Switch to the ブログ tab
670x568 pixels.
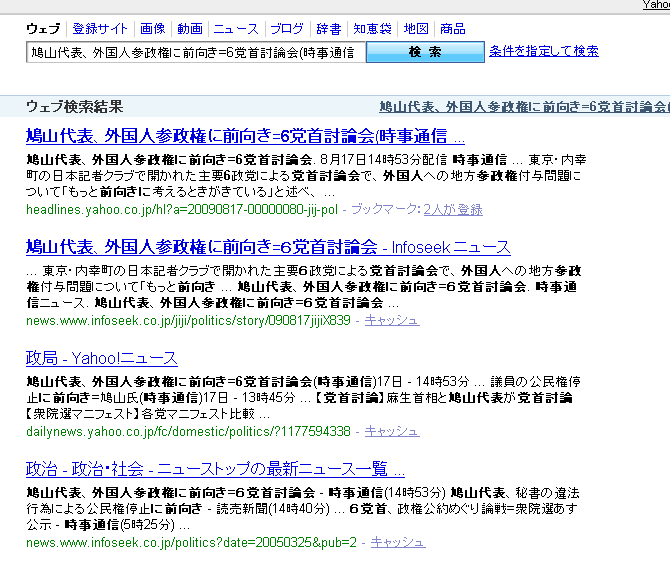(287, 29)
